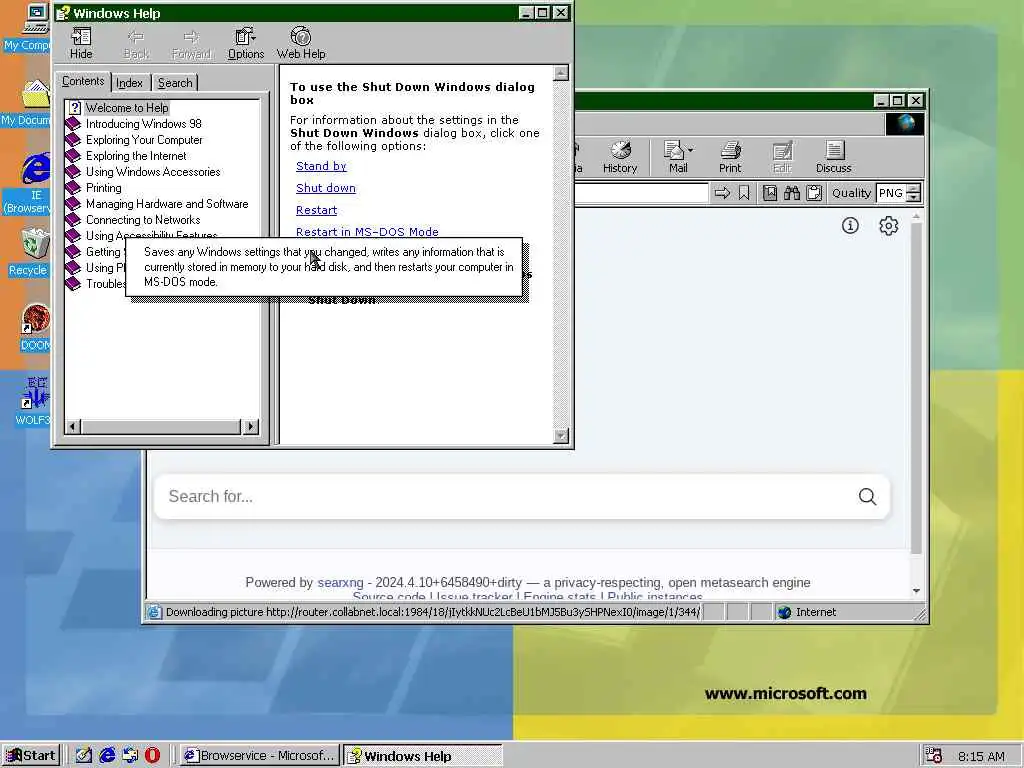Click the DOOM desktop shortcut
1024x768 pixels.
pos(35,328)
